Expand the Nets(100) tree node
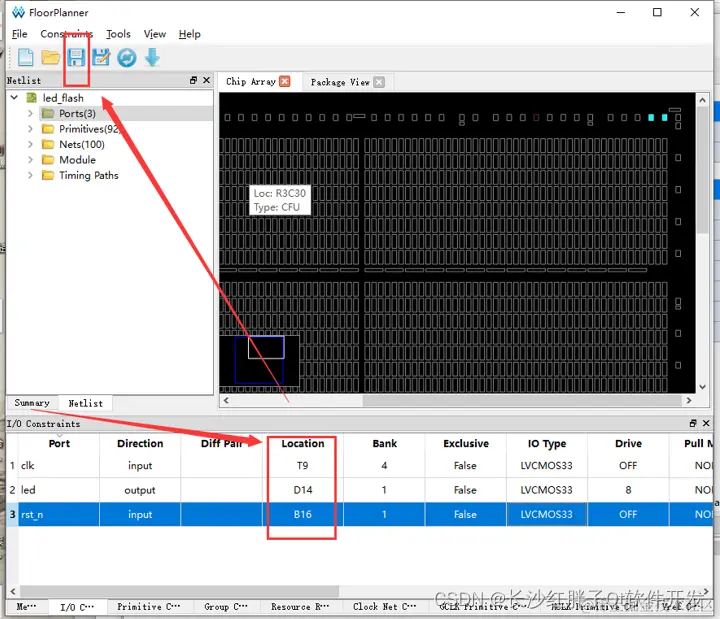Image resolution: width=720 pixels, height=619 pixels. click(x=30, y=145)
